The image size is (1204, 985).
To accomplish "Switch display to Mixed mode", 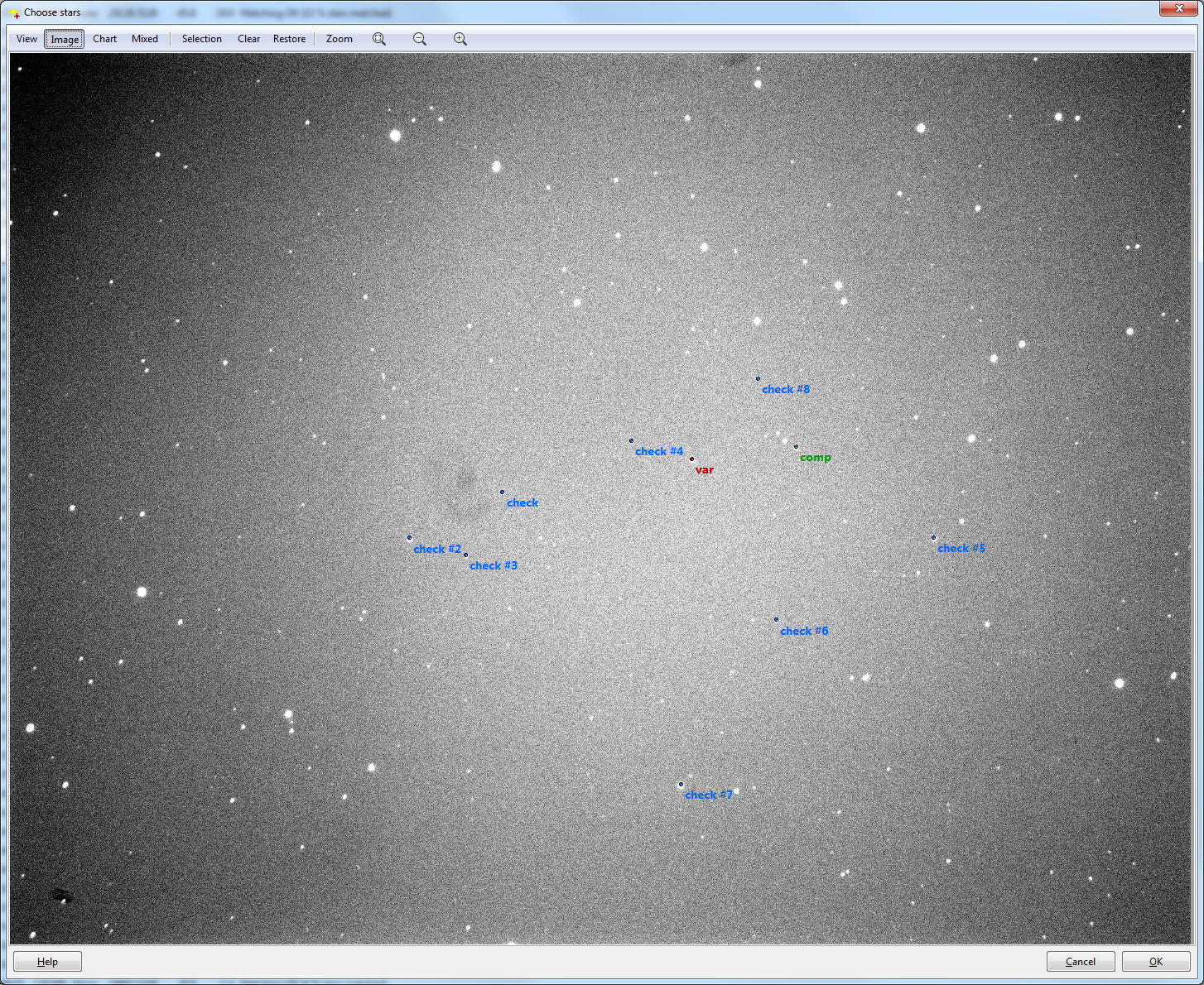I will [145, 39].
